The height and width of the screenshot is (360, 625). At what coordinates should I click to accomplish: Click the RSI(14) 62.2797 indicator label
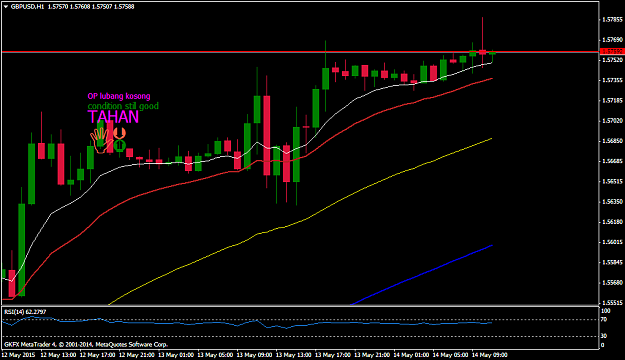(25, 312)
